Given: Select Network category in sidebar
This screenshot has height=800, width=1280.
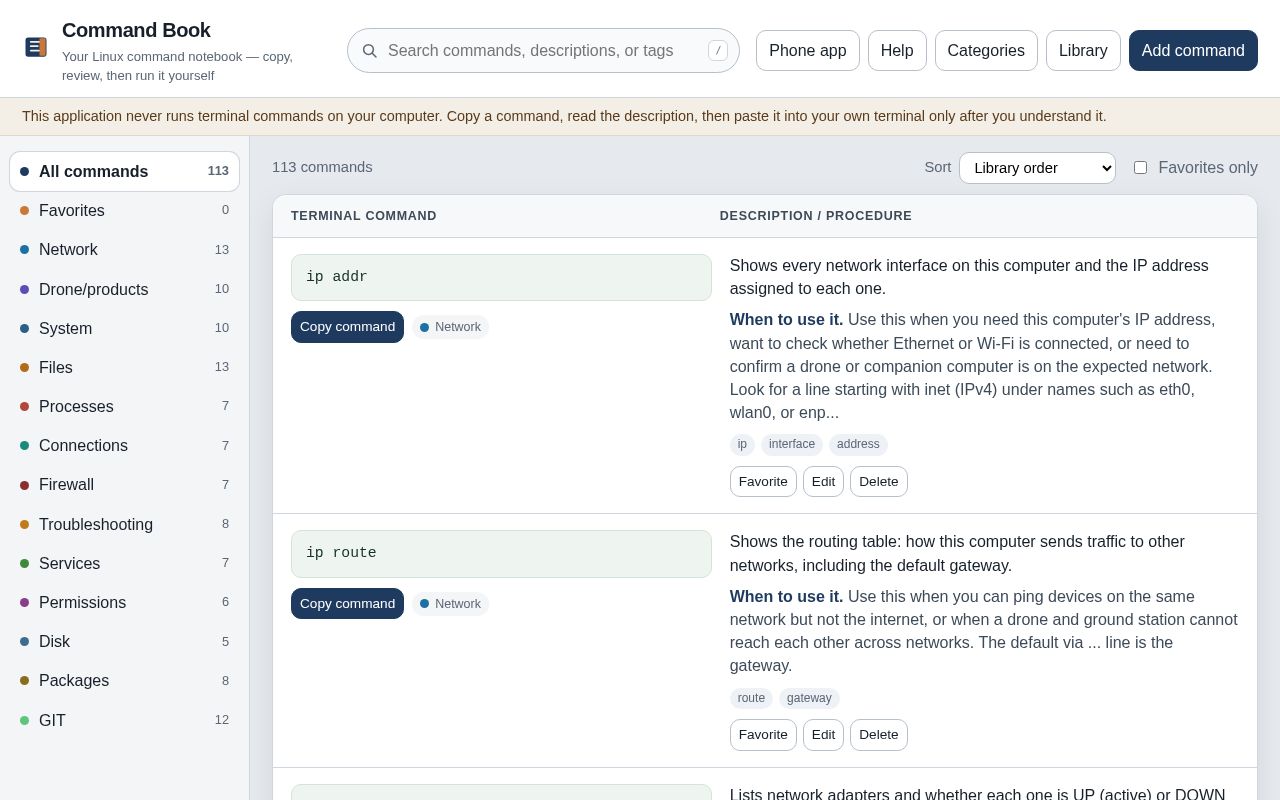Looking at the screenshot, I should (x=124, y=250).
